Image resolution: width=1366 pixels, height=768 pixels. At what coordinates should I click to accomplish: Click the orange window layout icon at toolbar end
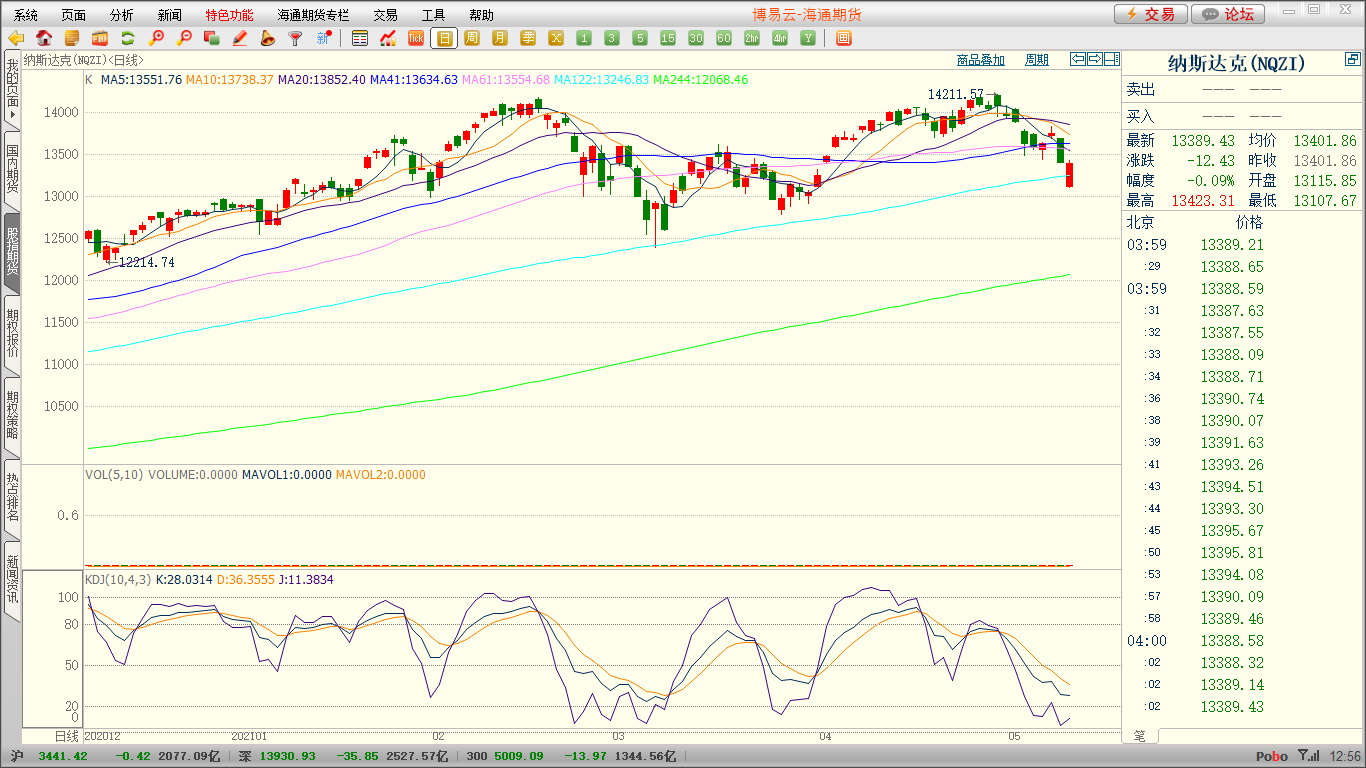(843, 38)
